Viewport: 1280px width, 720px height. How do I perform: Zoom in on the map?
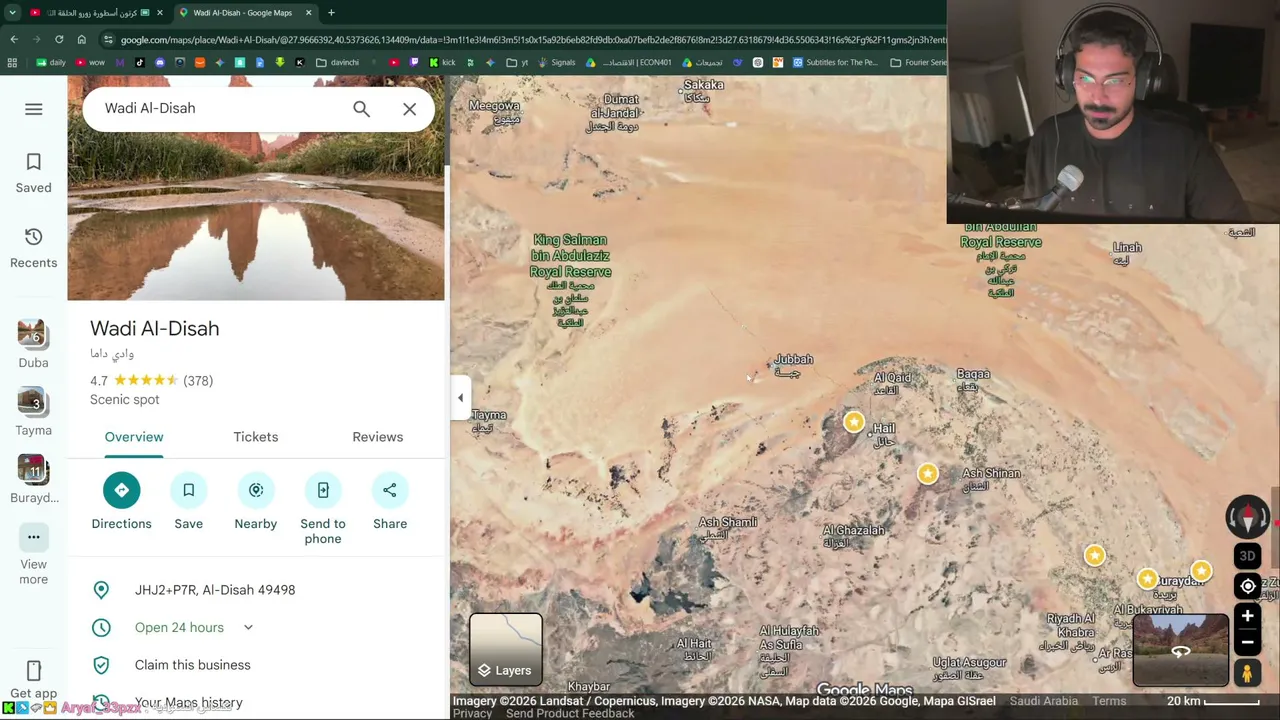tap(1247, 617)
